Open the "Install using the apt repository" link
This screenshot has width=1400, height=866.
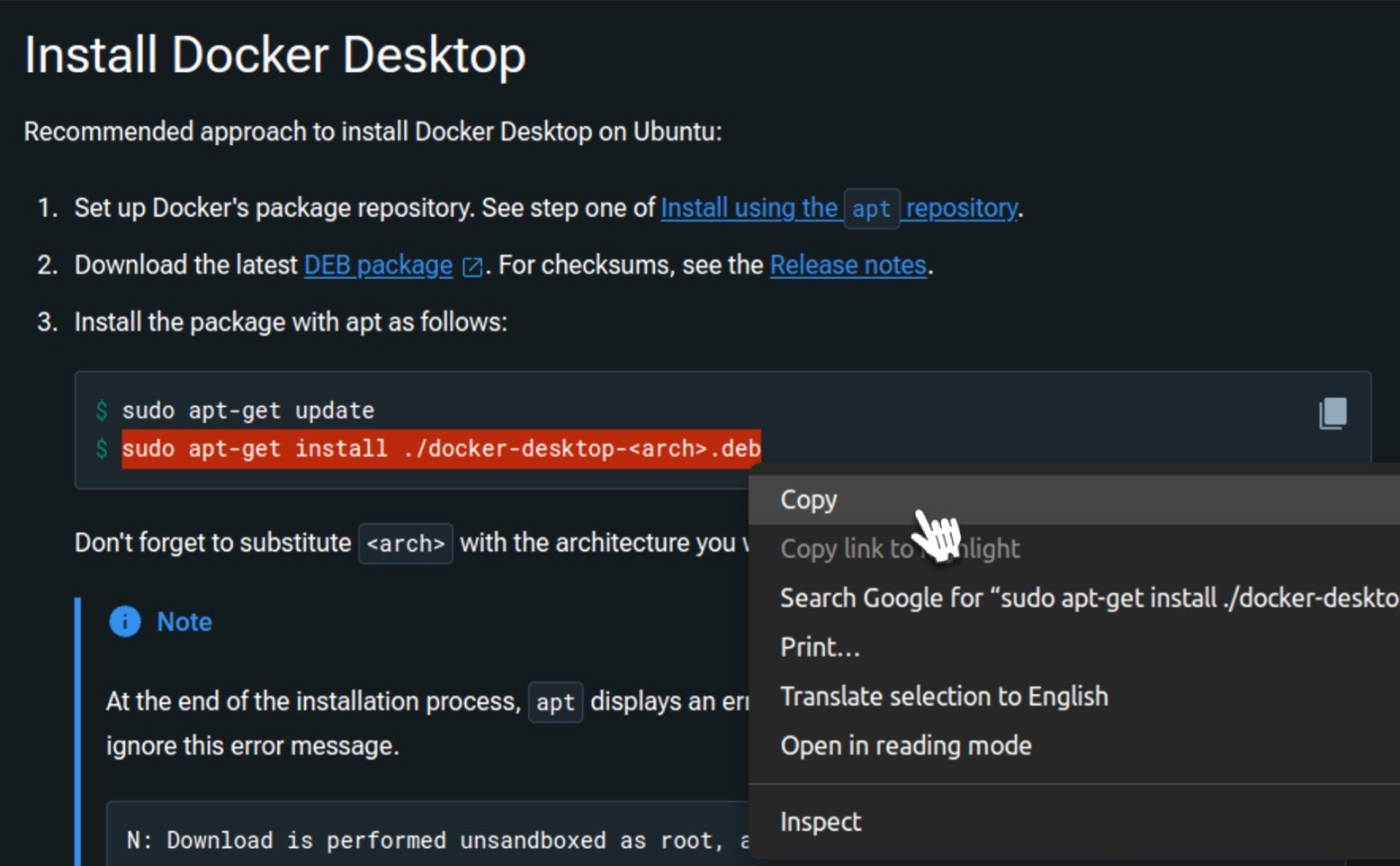pos(839,208)
